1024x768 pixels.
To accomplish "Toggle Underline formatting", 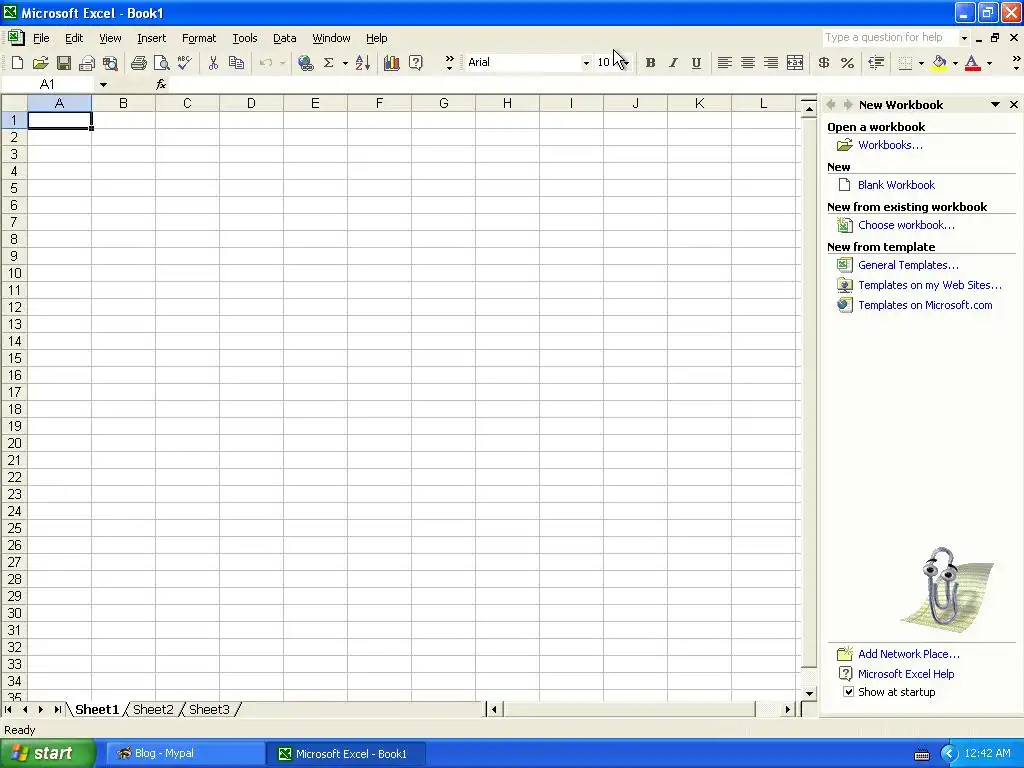I will [x=696, y=63].
